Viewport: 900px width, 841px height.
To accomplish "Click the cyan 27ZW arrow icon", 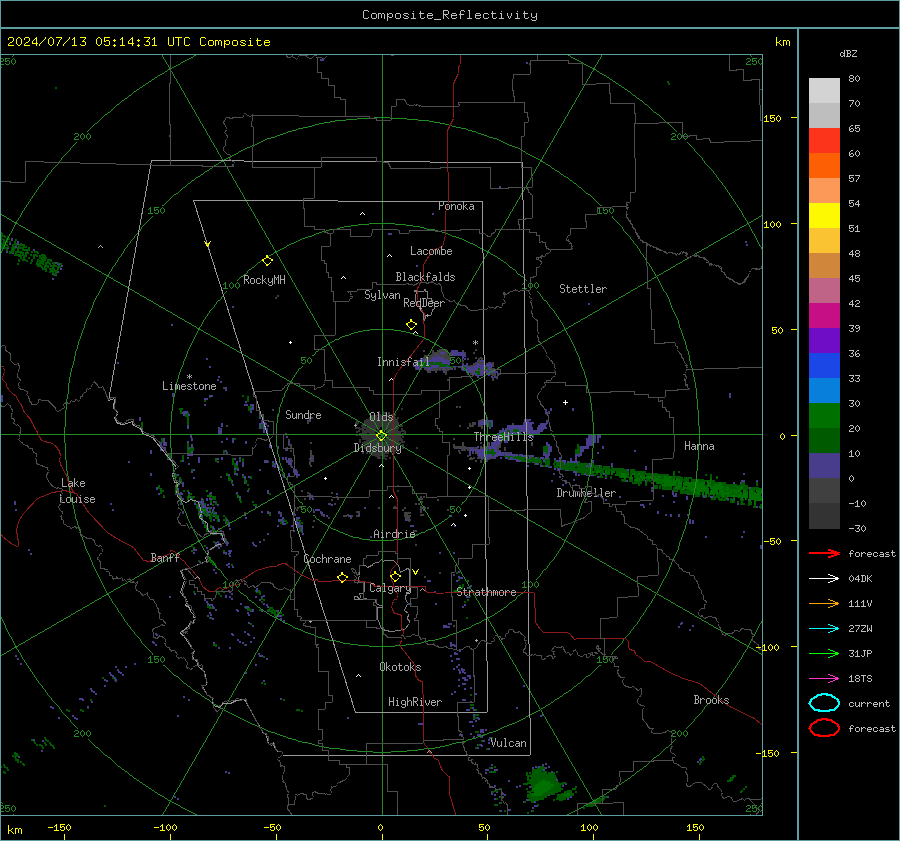I will [824, 629].
